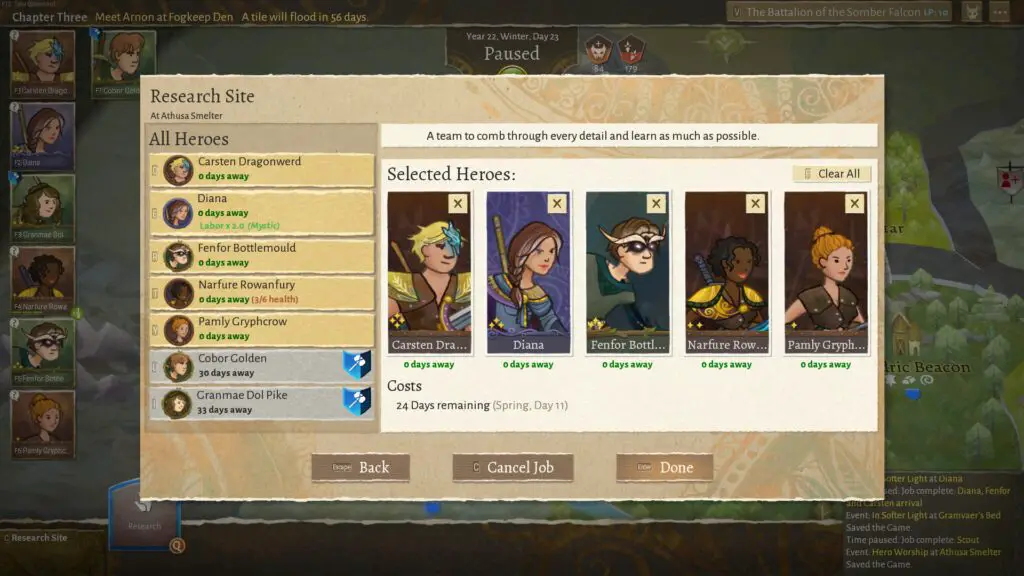The image size is (1024, 576).
Task: Toggle Carsten Dragonwerd in All Heroes list
Action: (x=262, y=169)
